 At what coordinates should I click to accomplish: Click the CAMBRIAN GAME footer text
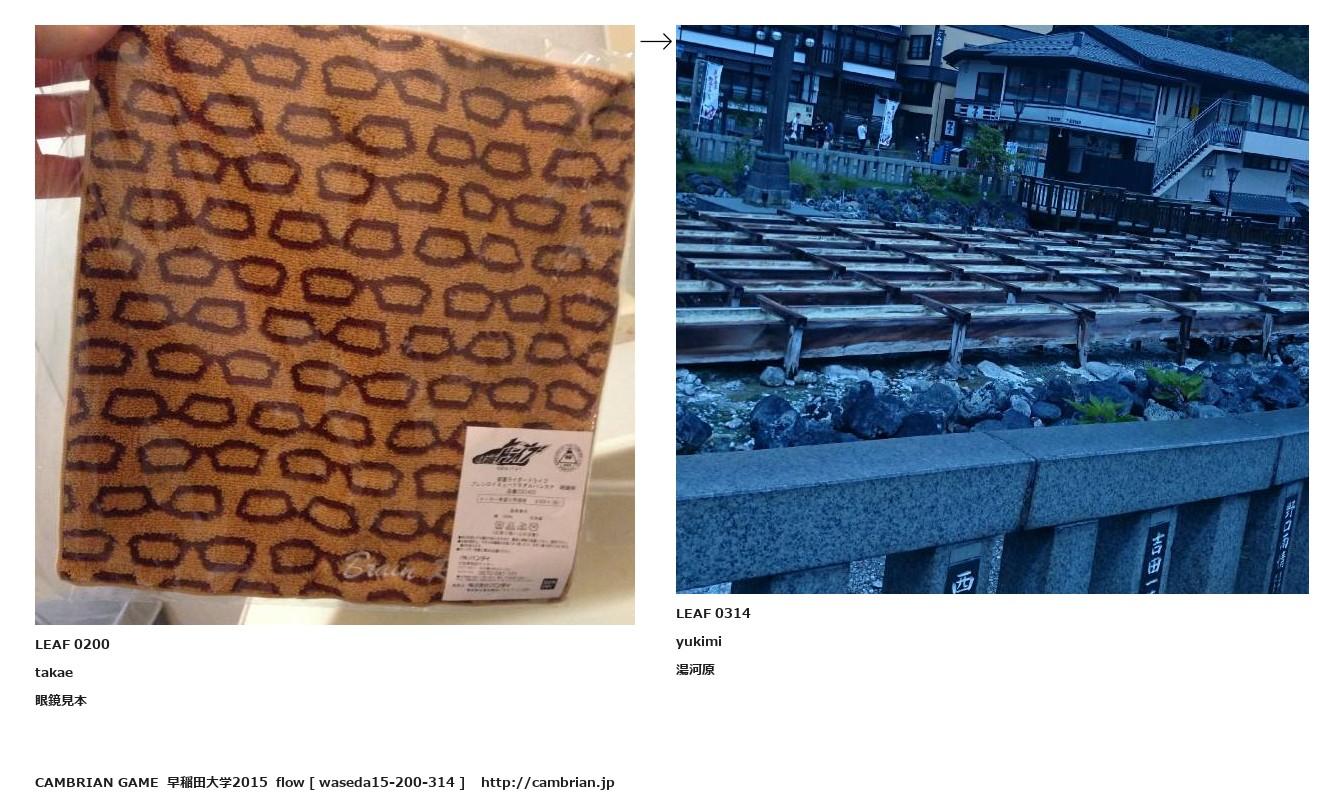pyautogui.click(x=97, y=782)
